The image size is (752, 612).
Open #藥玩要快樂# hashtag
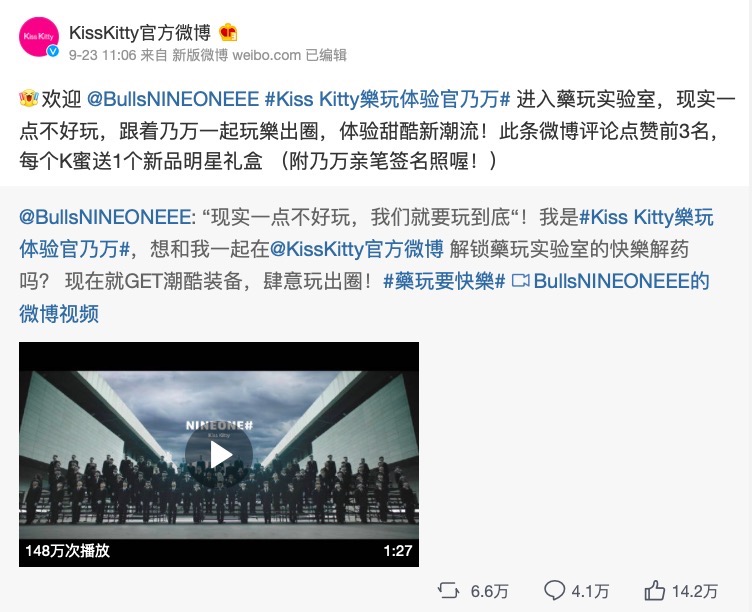(x=444, y=282)
